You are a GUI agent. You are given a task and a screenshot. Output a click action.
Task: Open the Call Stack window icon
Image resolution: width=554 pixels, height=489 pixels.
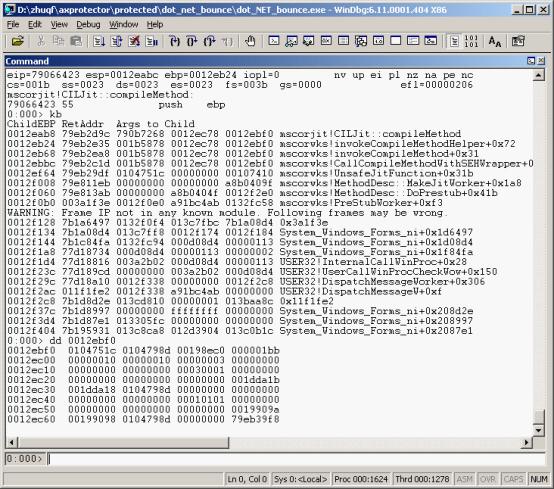[361, 41]
